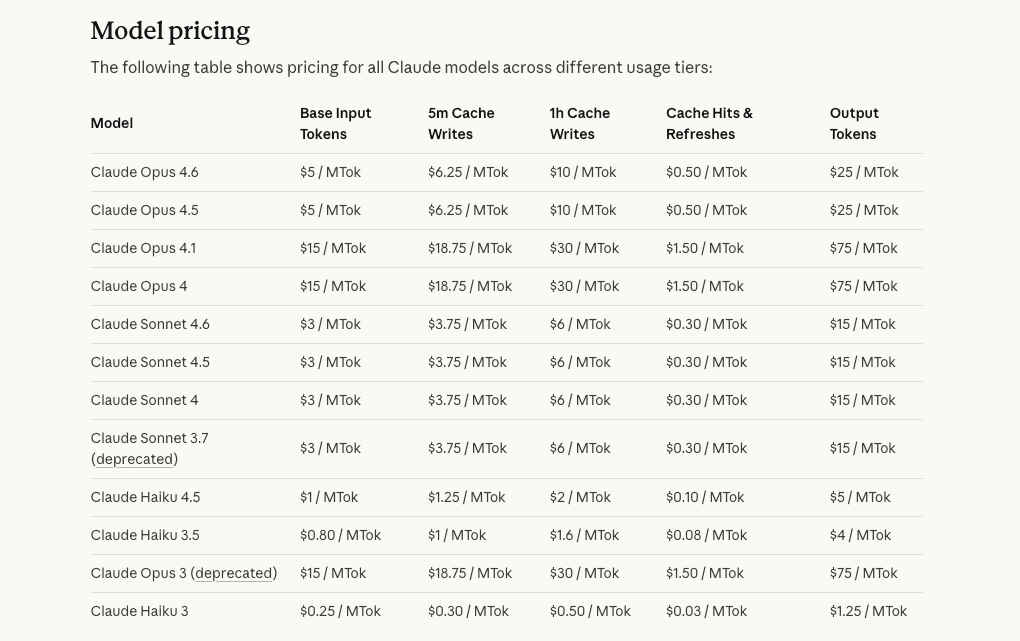Select Claude Haiku 3.5 base input price $0.80
Screen dimensions: 1020x641
340,535
